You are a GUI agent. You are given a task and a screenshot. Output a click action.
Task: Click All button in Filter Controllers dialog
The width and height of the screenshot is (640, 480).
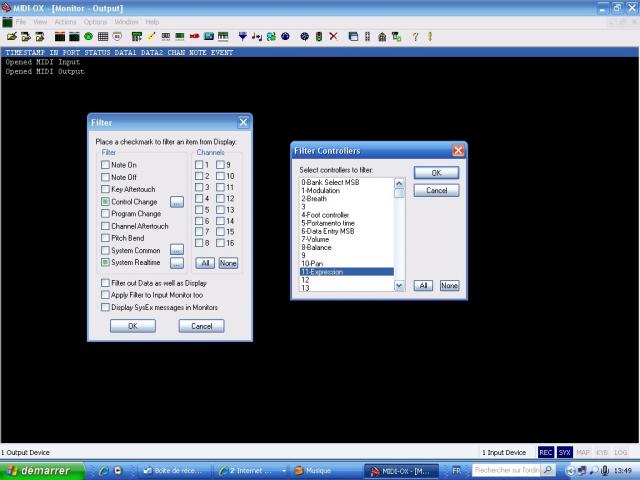423,285
